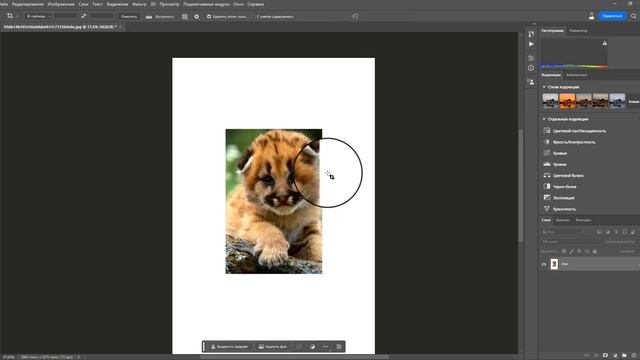Open the adjustment half-circle icon in contextual task bar
This screenshot has height=360, width=640.
[x=312, y=347]
